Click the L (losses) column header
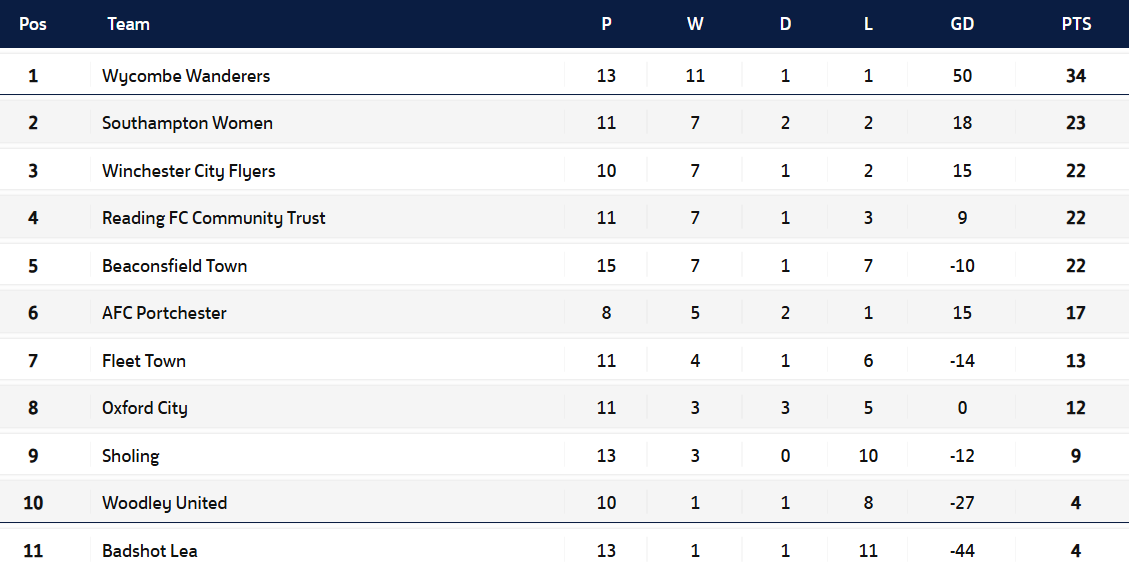Image resolution: width=1129 pixels, height=562 pixels. click(868, 24)
